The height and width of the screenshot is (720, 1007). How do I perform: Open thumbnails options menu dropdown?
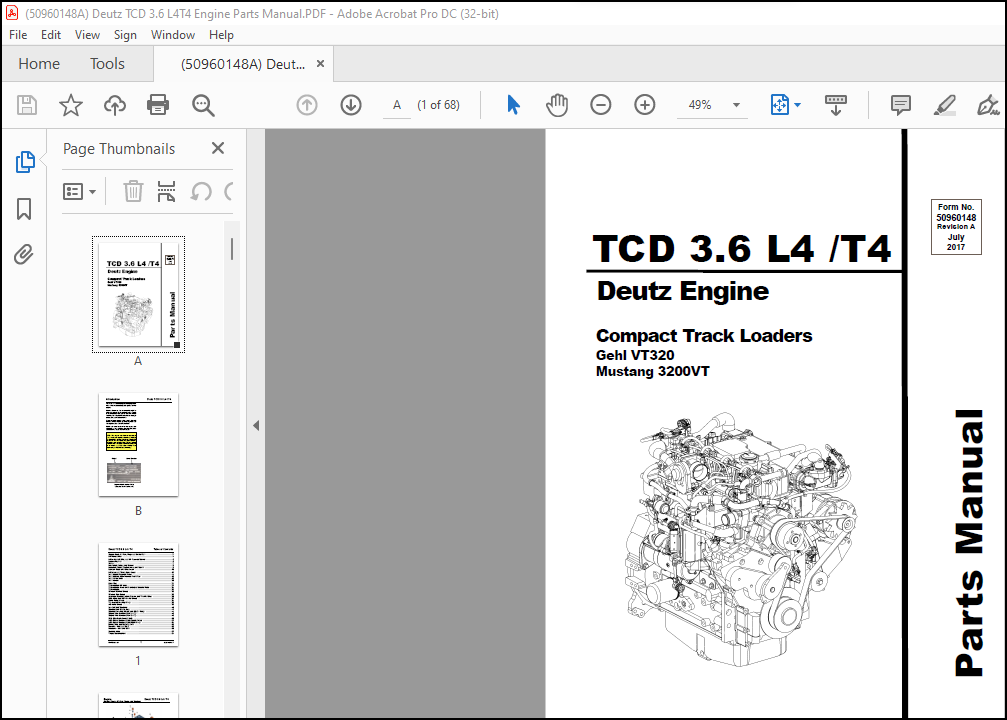tap(80, 191)
